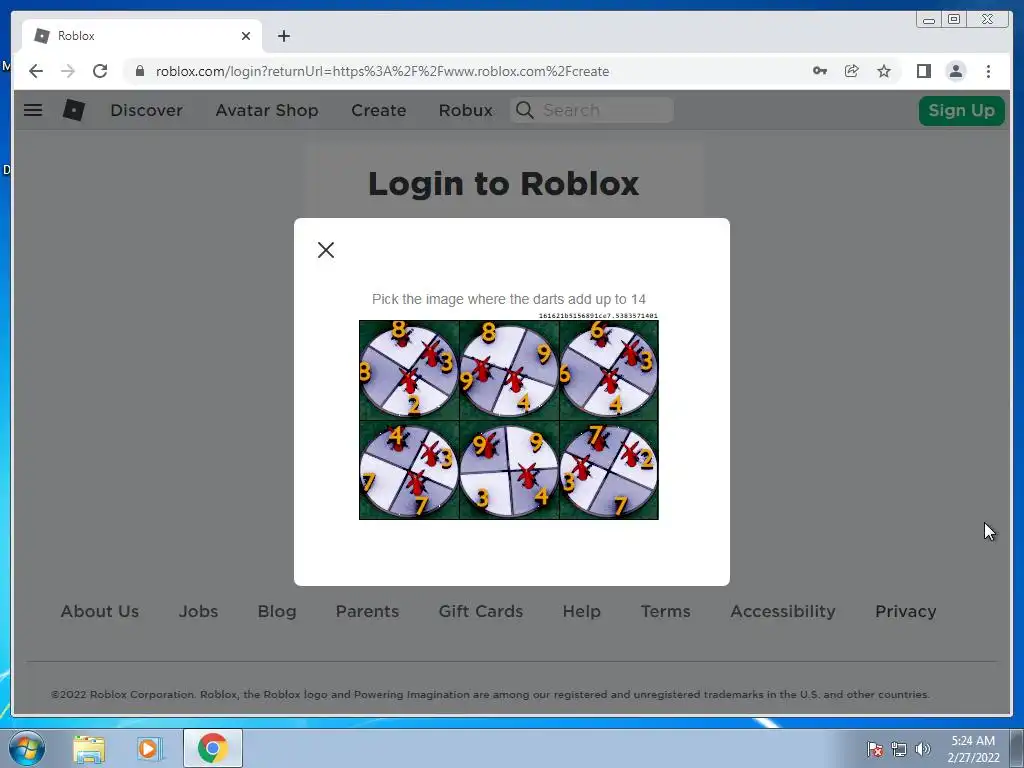This screenshot has width=1024, height=768.
Task: Open the saved passwords key icon
Action: point(820,71)
